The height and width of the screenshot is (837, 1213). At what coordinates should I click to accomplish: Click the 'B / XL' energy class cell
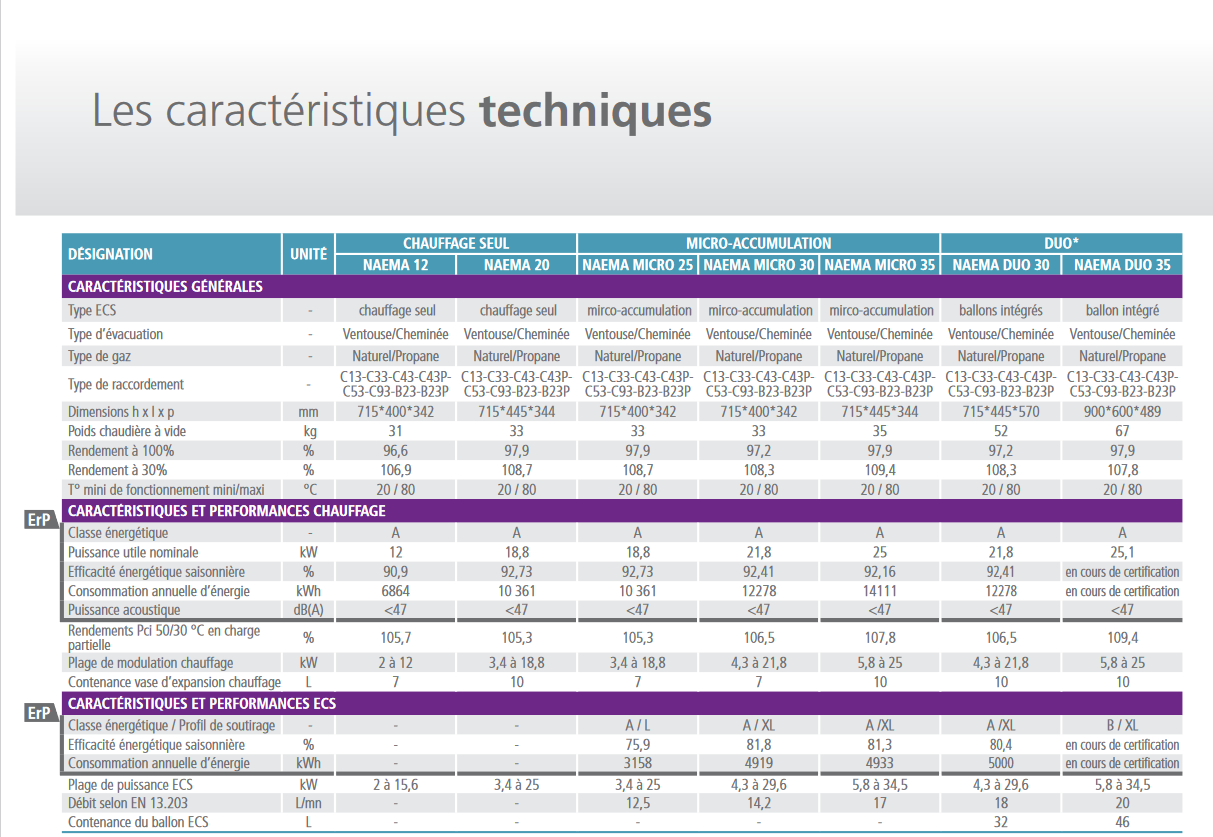[1122, 725]
